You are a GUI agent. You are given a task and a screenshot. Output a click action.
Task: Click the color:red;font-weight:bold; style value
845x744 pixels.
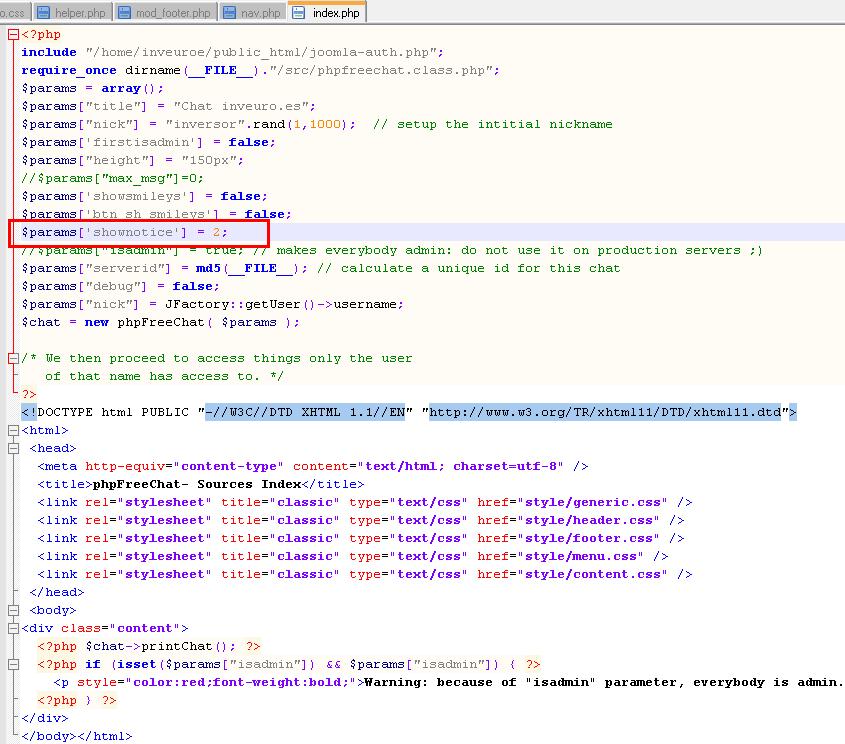241,683
